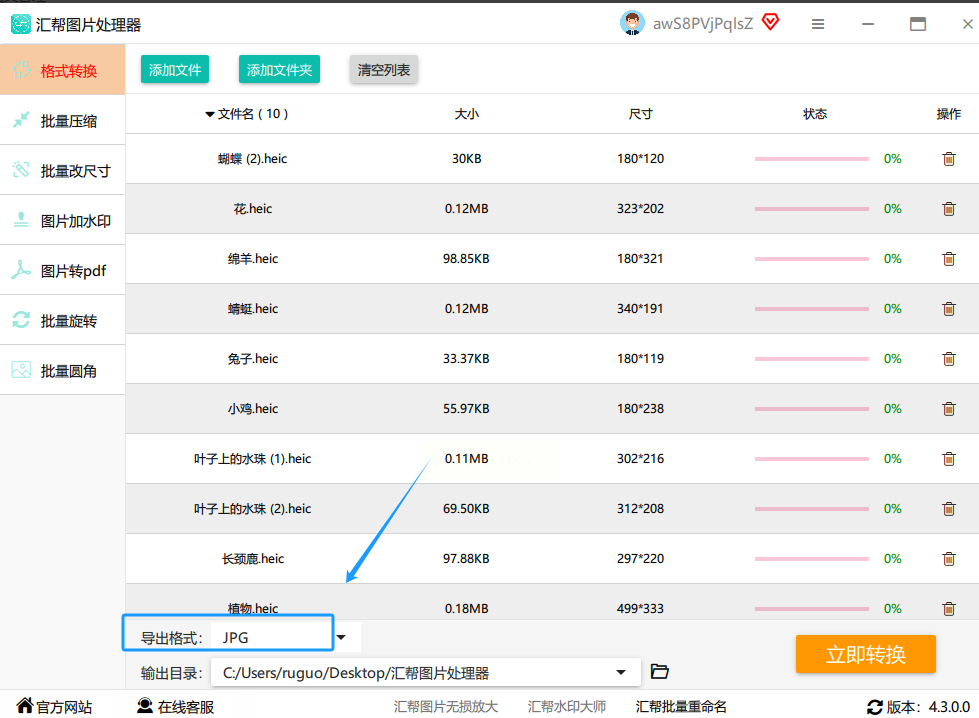Click size value 55.97KB
The image size is (979, 718).
click(x=466, y=408)
